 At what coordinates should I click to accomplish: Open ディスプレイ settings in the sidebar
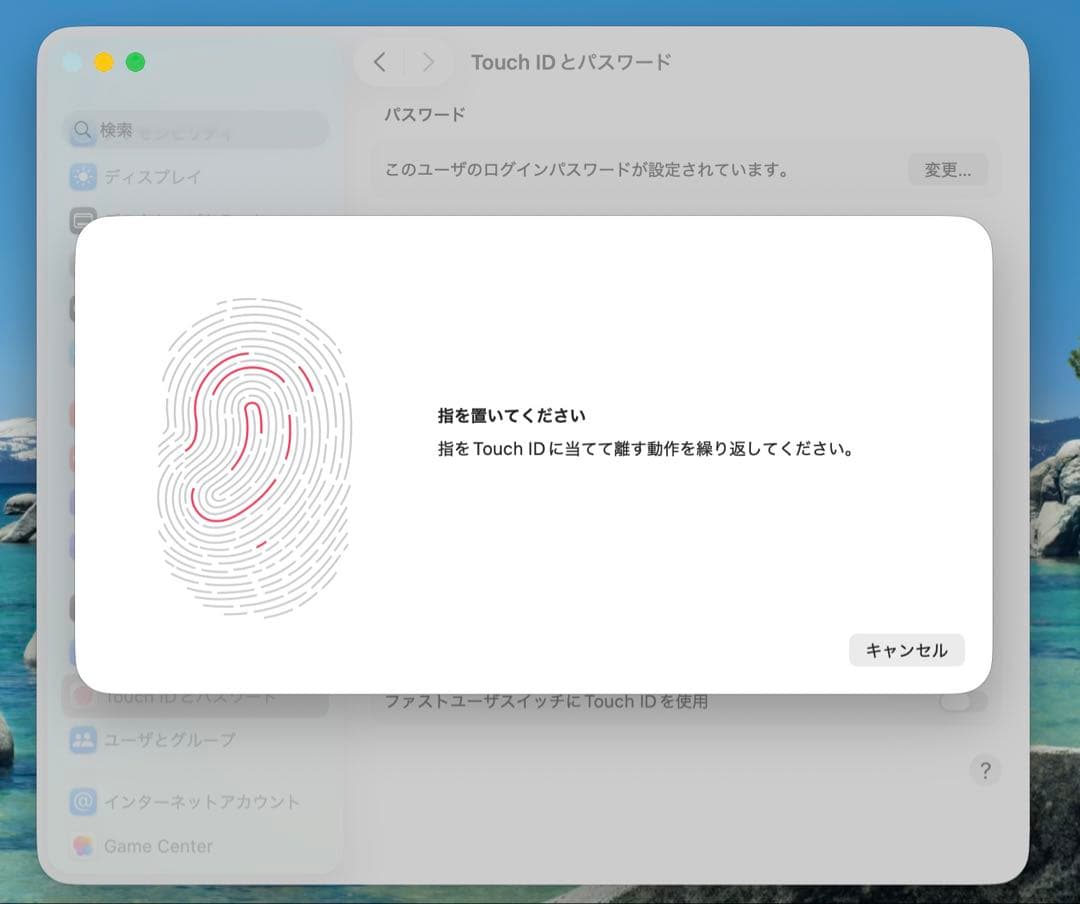pyautogui.click(x=152, y=177)
